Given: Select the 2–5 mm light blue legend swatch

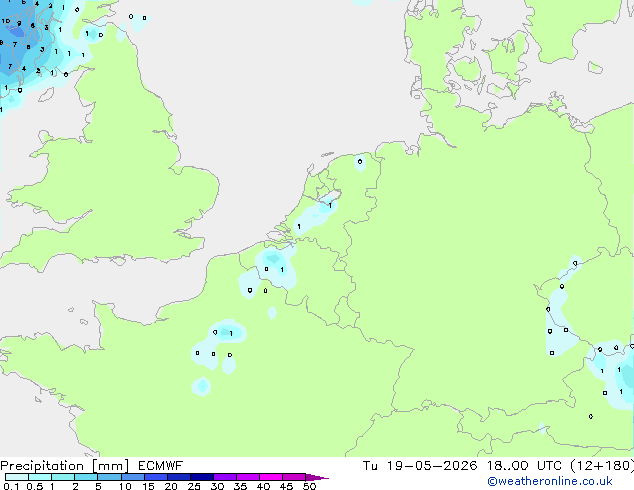Looking at the screenshot, I should tap(86, 477).
